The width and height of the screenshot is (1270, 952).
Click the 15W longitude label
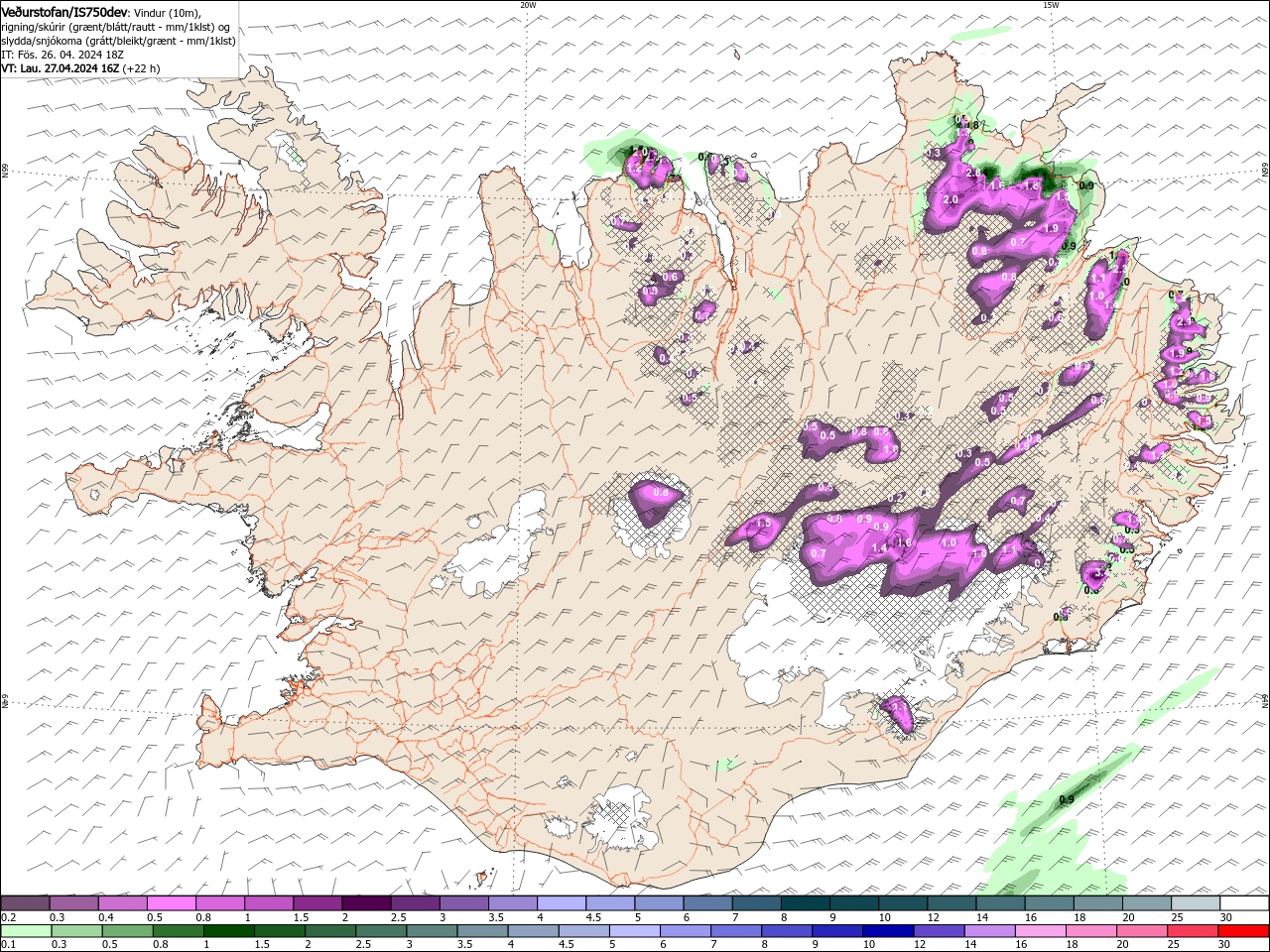click(x=1051, y=5)
